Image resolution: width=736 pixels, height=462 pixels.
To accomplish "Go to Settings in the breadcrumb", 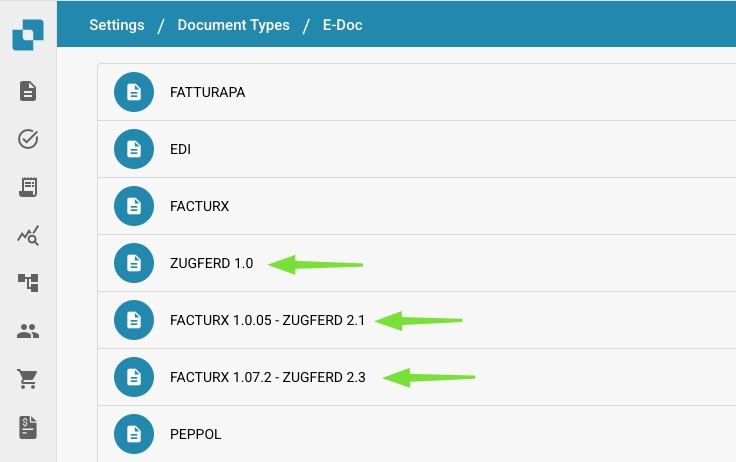I will pos(116,24).
